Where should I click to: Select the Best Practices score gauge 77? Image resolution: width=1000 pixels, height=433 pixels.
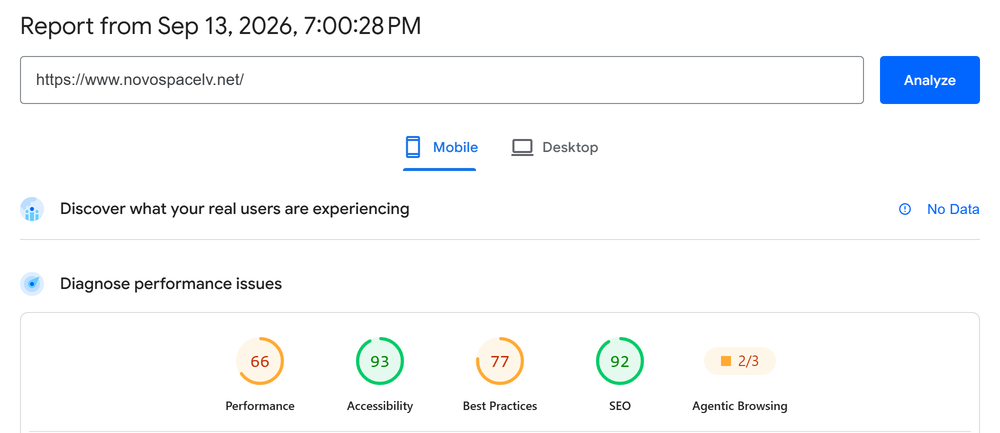(x=499, y=362)
